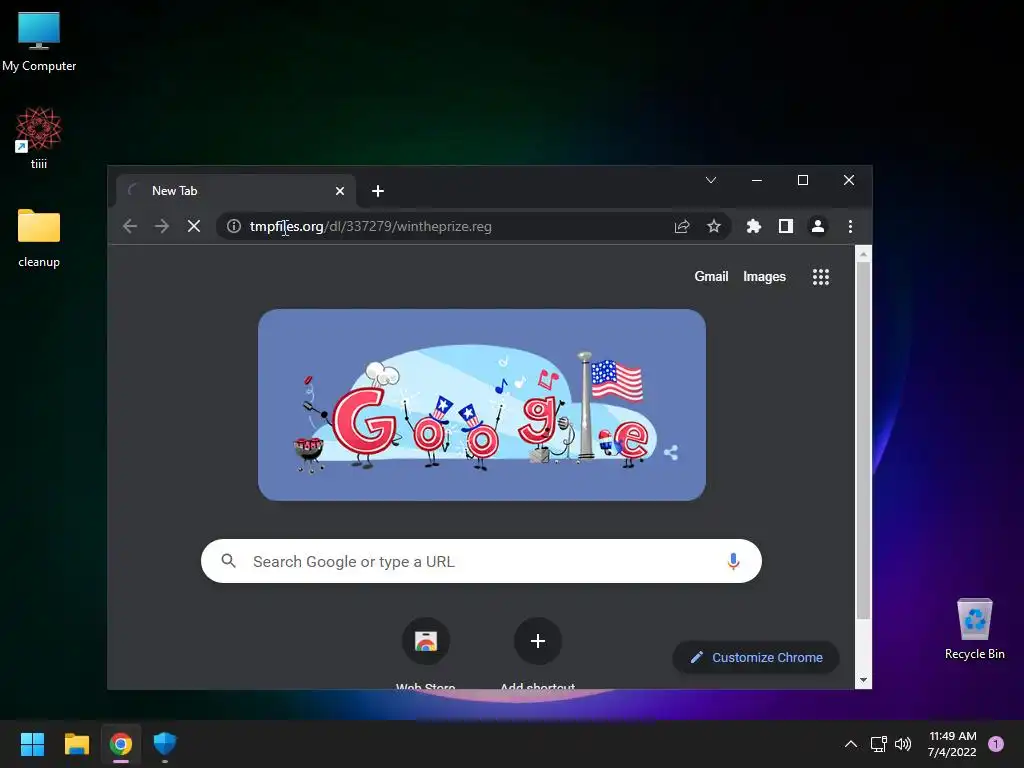Viewport: 1024px width, 768px height.
Task: Toggle the Chrome side panel
Action: 786,226
